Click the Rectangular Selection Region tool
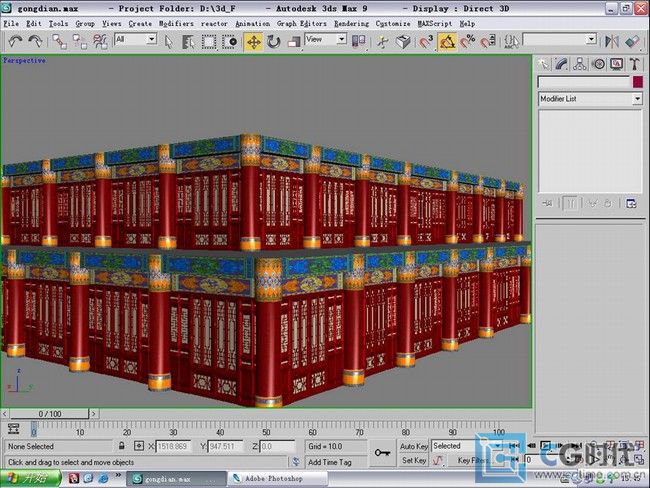Viewport: 650px width, 488px height. coord(209,41)
